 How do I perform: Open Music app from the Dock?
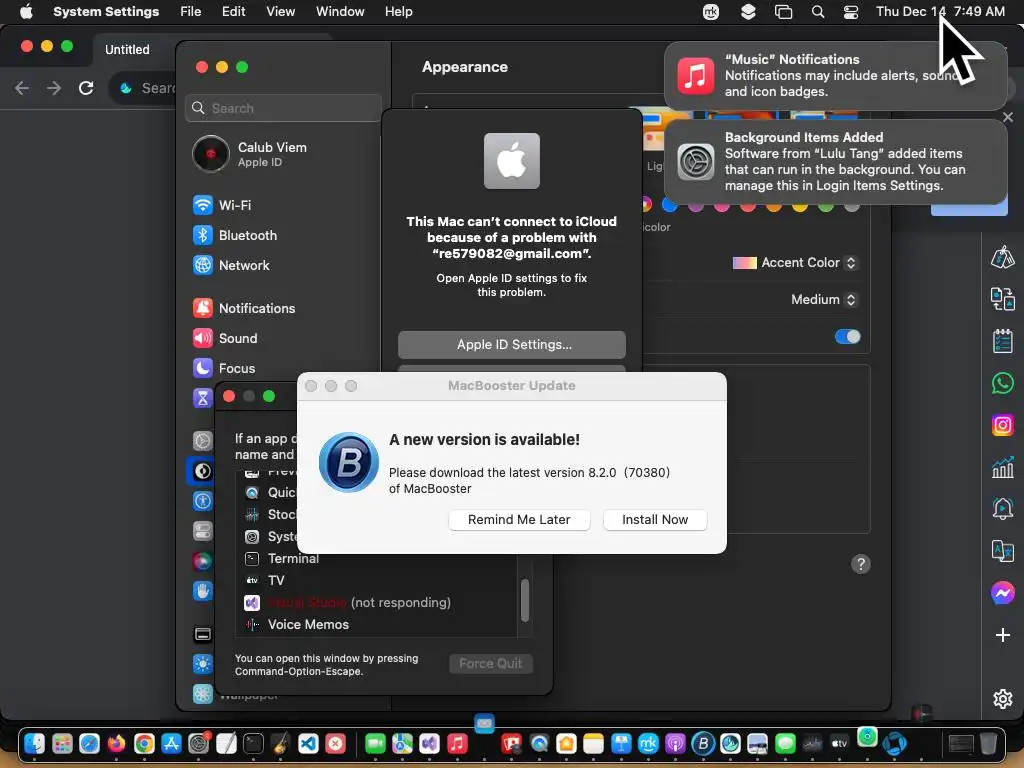(x=457, y=743)
